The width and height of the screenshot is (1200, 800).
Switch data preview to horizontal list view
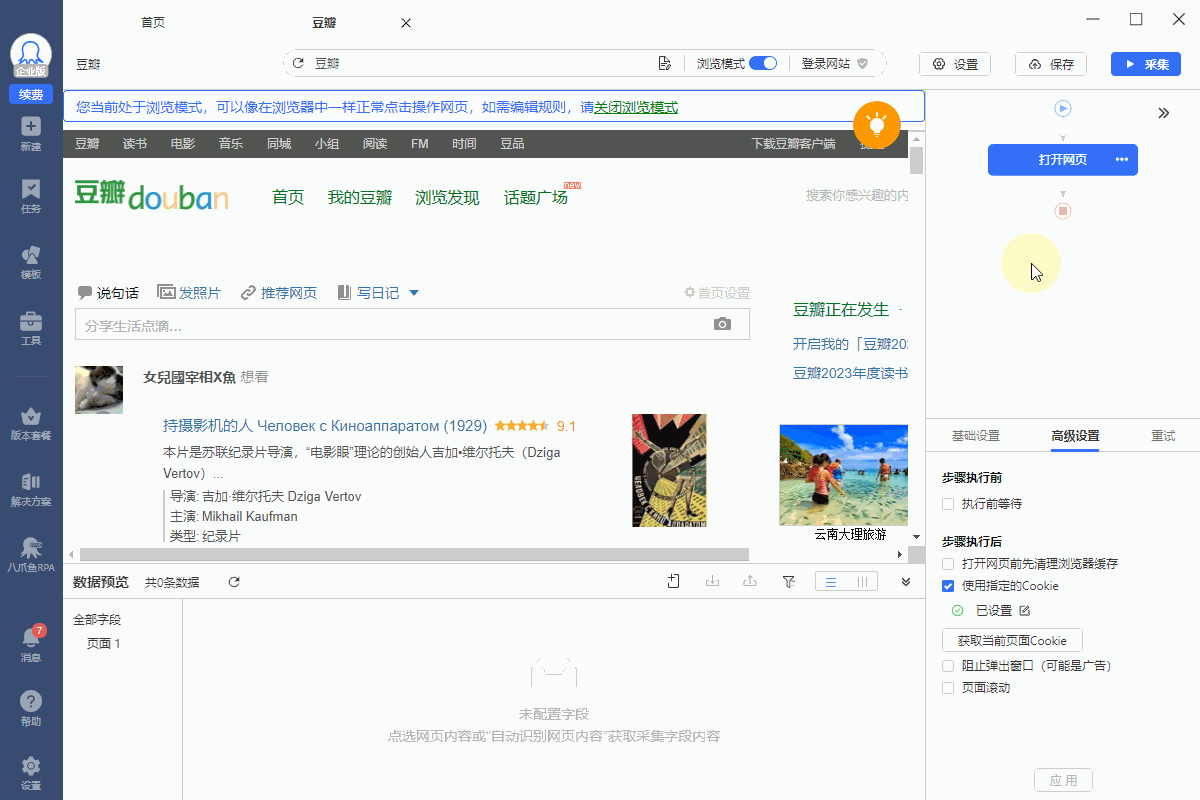coord(831,582)
